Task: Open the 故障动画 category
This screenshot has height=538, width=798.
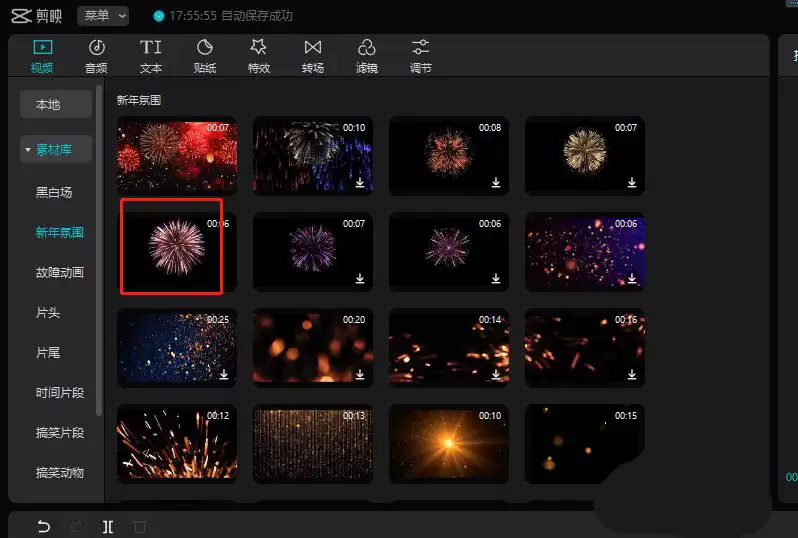Action: pyautogui.click(x=60, y=272)
